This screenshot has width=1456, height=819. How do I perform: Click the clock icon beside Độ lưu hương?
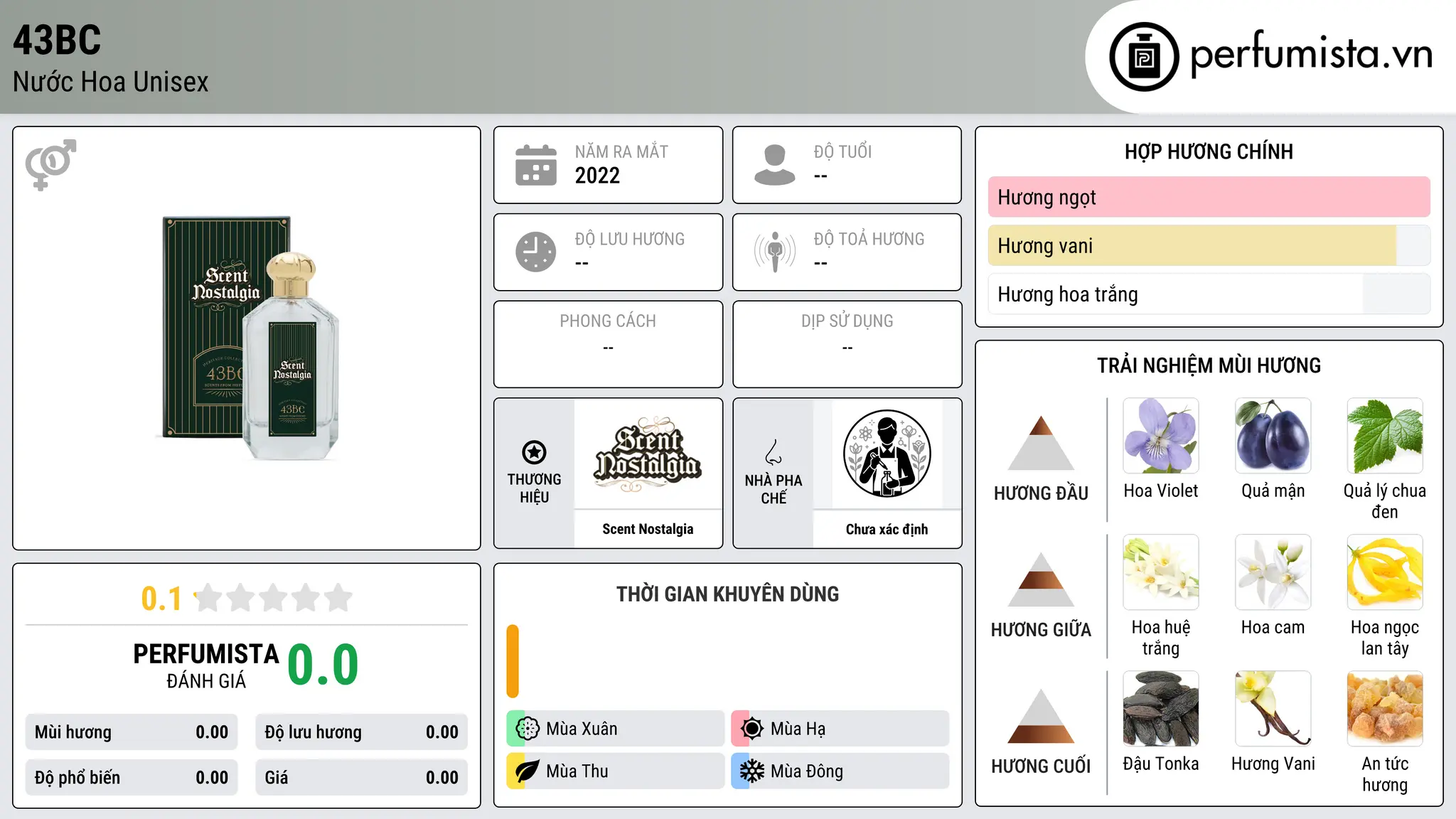536,252
